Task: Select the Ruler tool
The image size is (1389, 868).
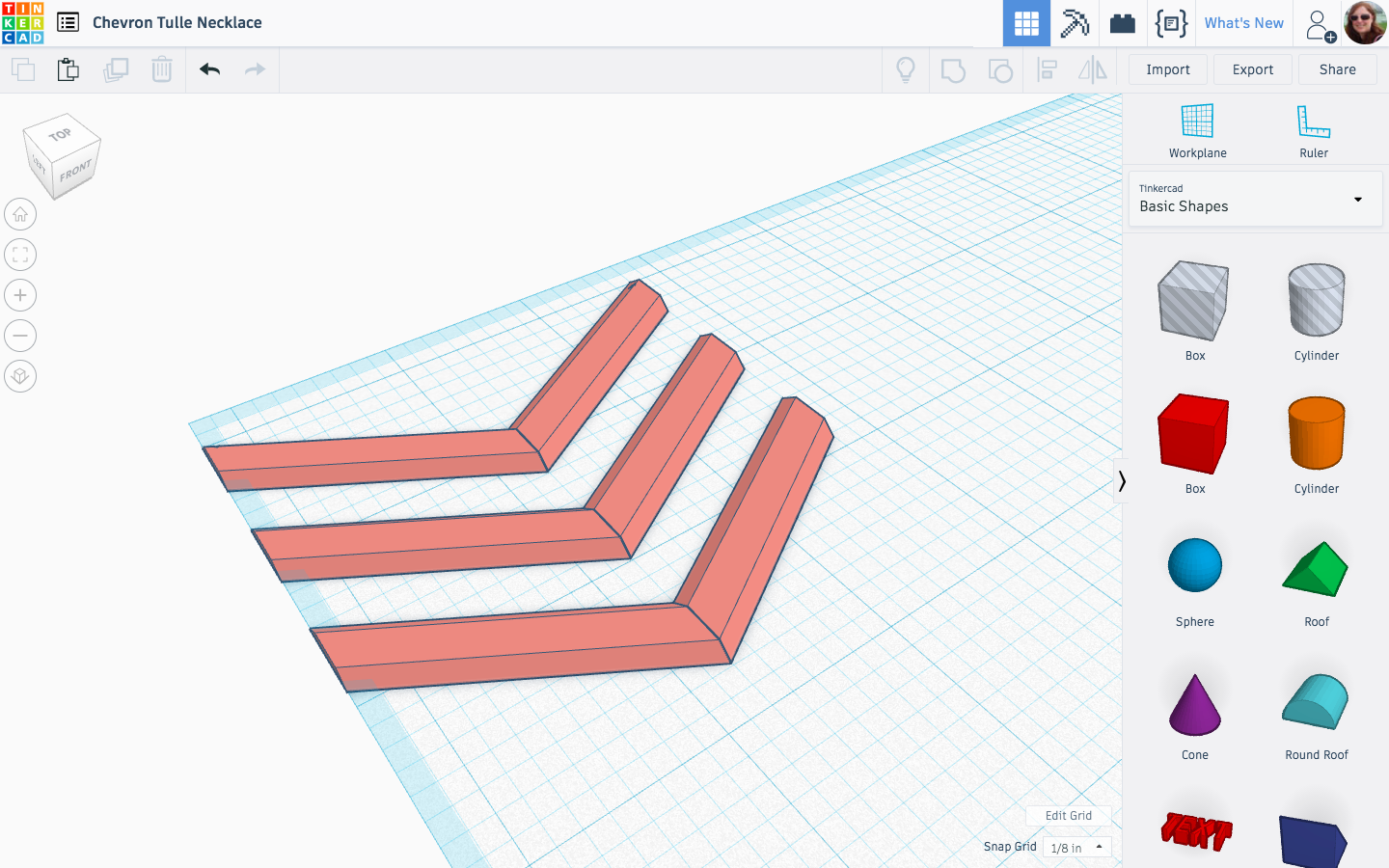Action: [1314, 131]
